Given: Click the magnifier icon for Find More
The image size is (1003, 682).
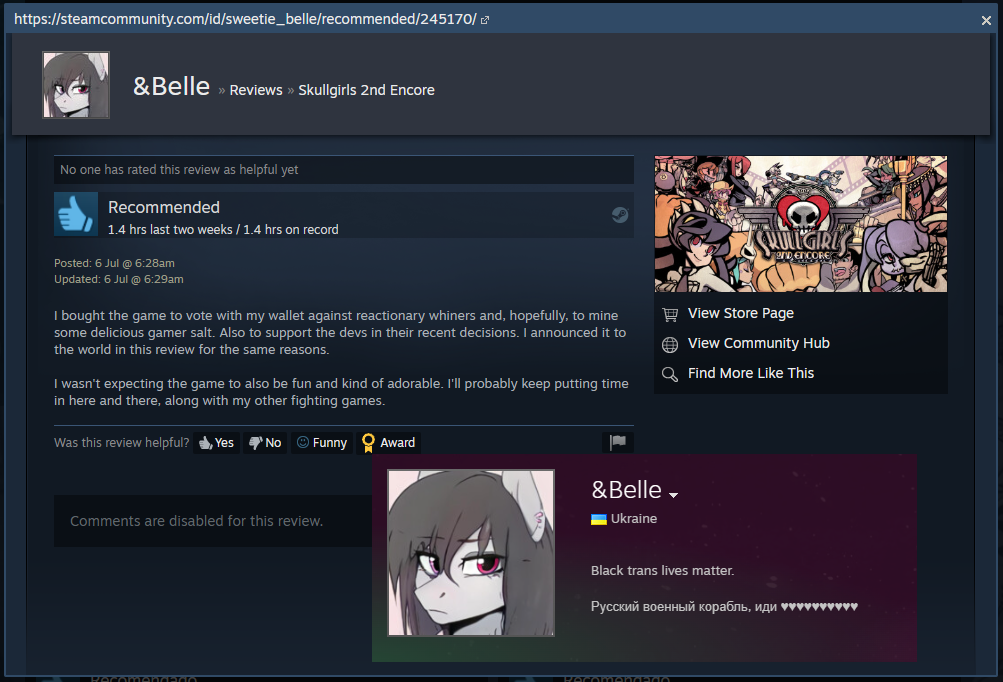Looking at the screenshot, I should [x=670, y=374].
